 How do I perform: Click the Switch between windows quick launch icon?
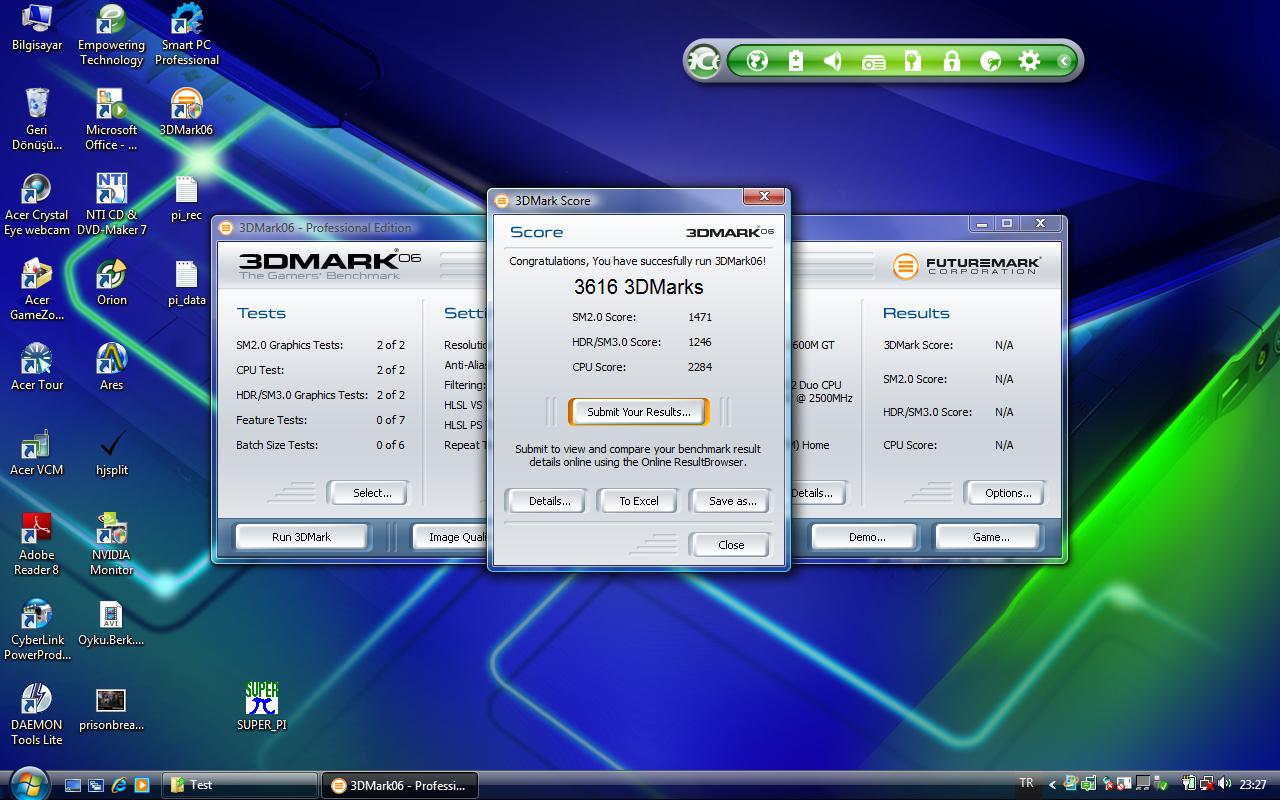96,785
